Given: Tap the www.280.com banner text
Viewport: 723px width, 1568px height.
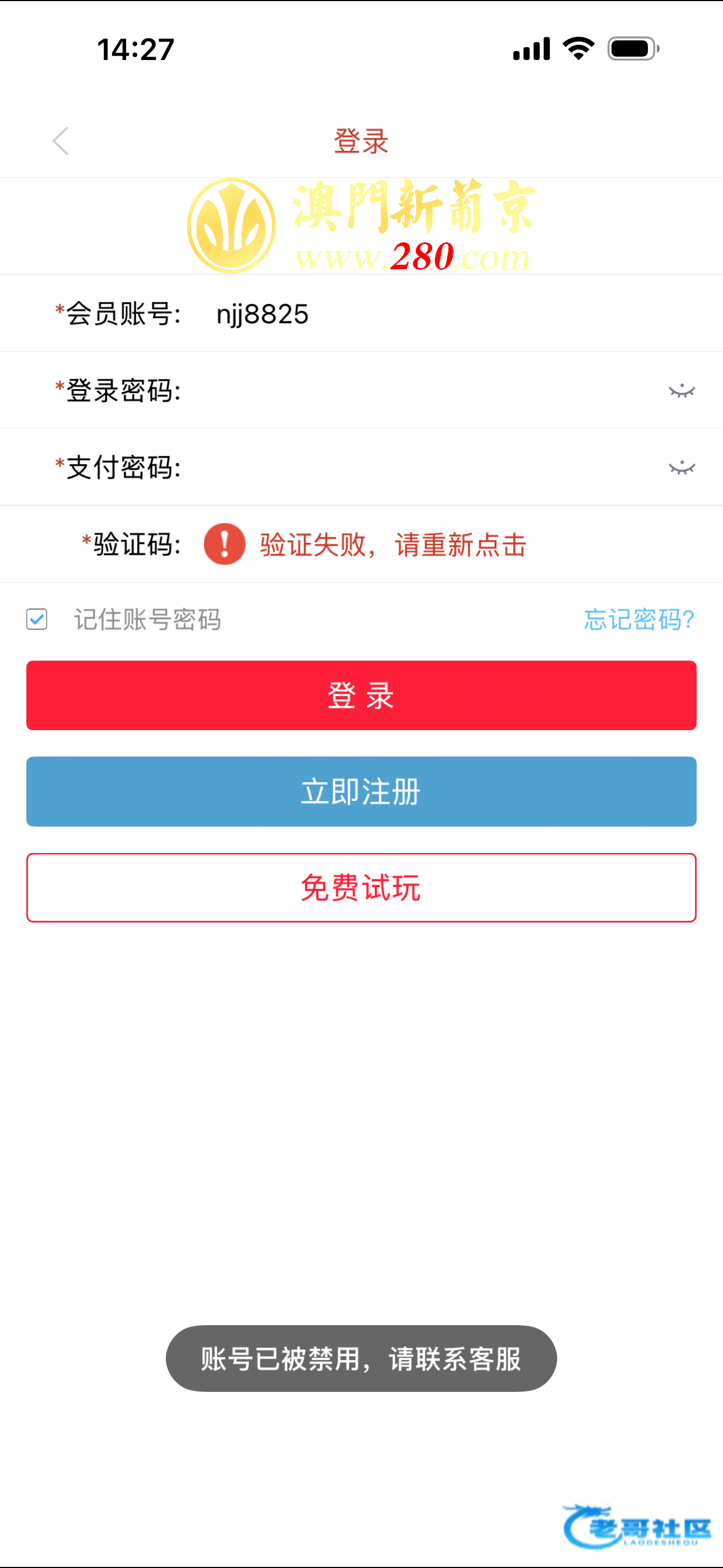Looking at the screenshot, I should tap(413, 257).
